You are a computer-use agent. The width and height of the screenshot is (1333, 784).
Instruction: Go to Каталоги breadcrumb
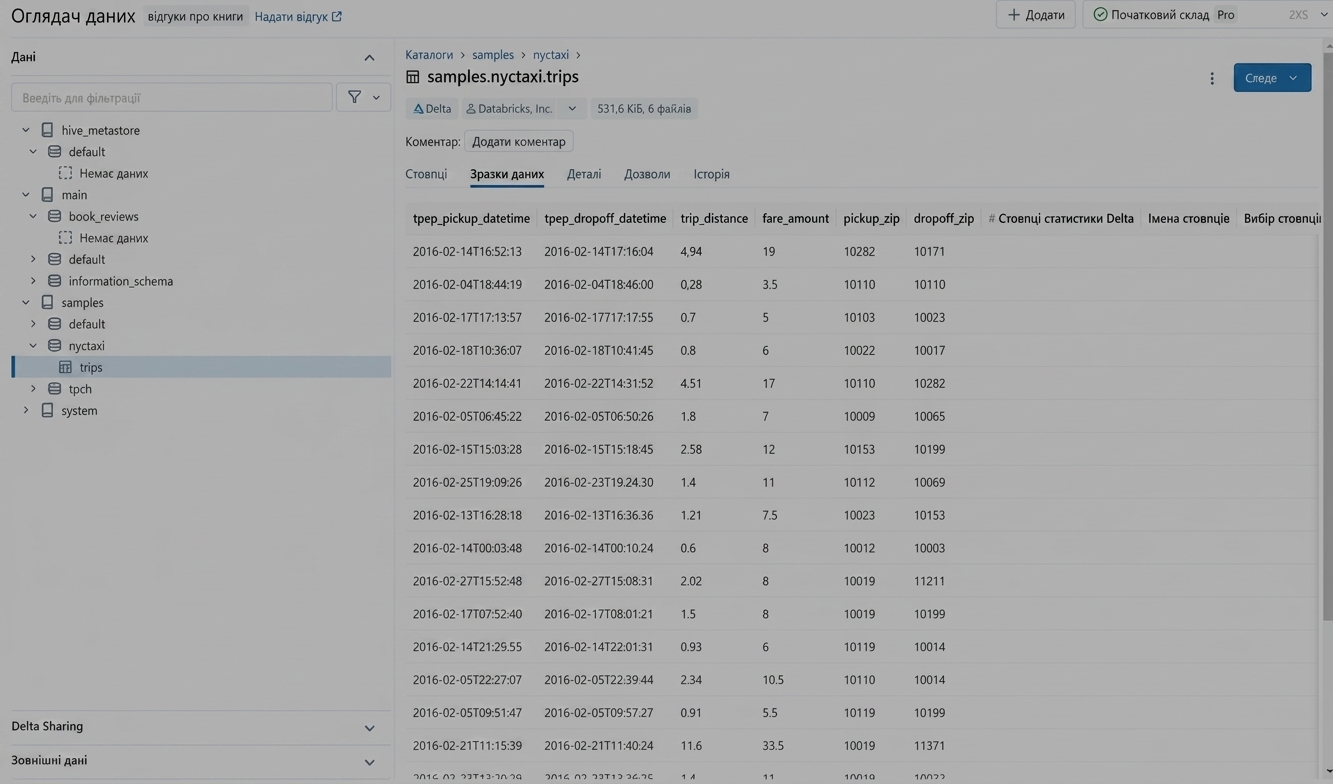click(x=429, y=55)
